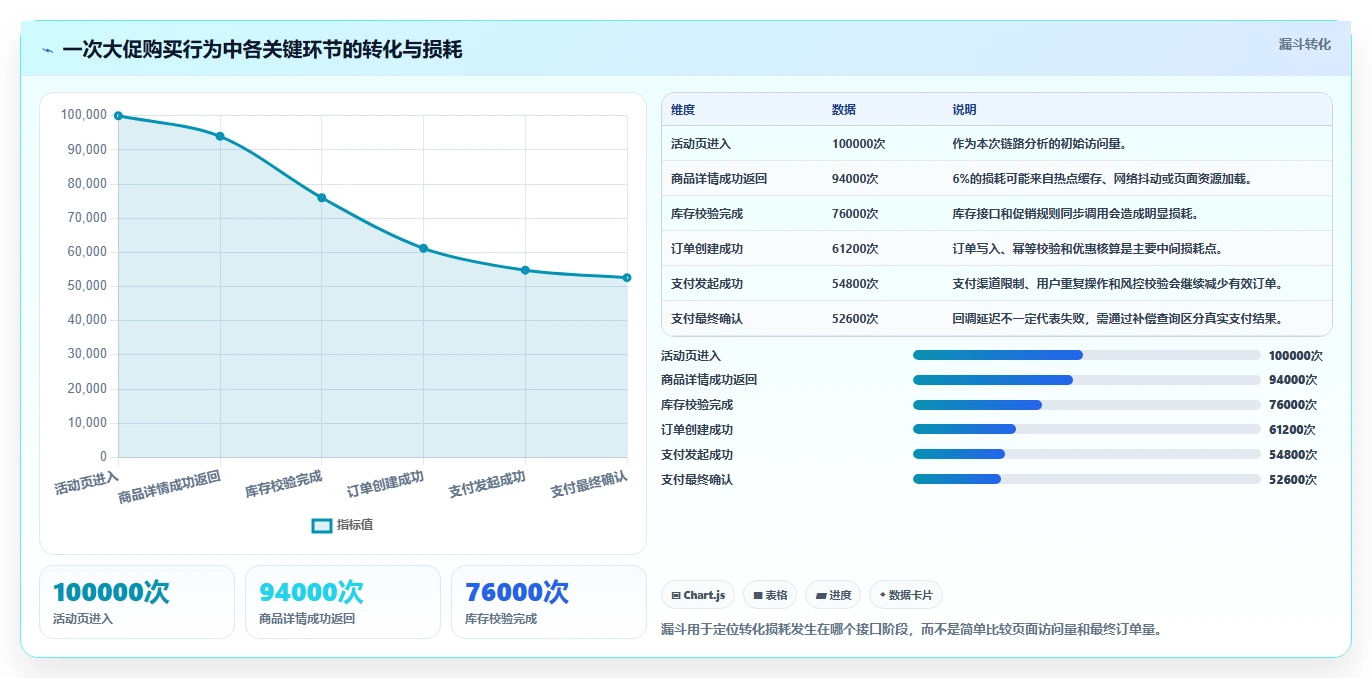Click the 表格 tag

(x=771, y=595)
